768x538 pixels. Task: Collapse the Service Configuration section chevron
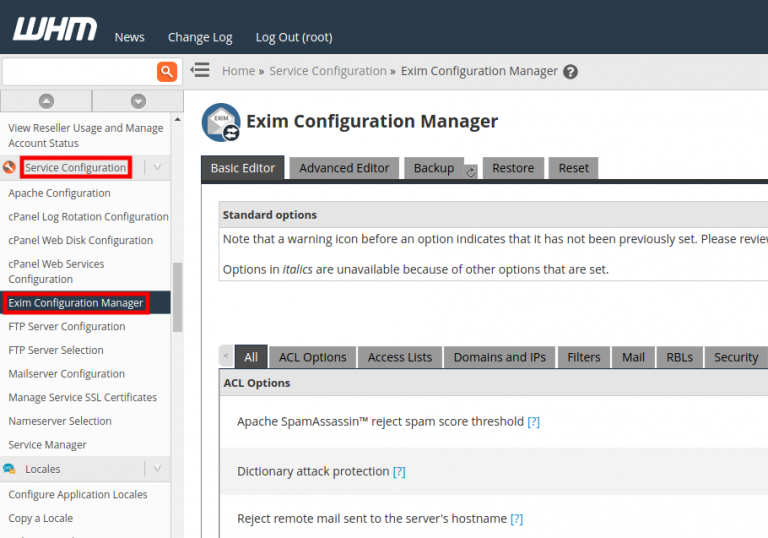[157, 167]
